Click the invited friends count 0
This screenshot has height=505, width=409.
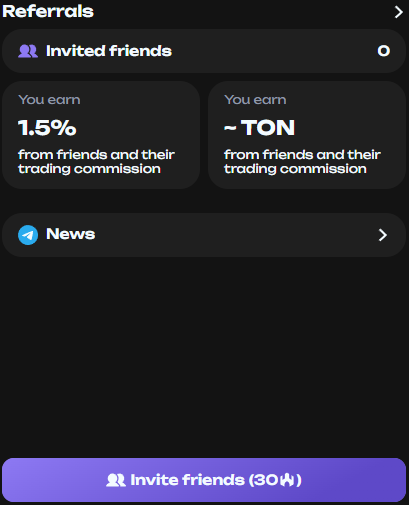click(x=383, y=51)
